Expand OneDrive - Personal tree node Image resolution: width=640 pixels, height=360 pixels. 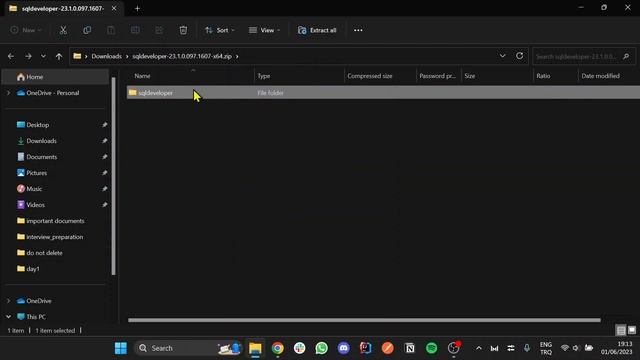9,93
